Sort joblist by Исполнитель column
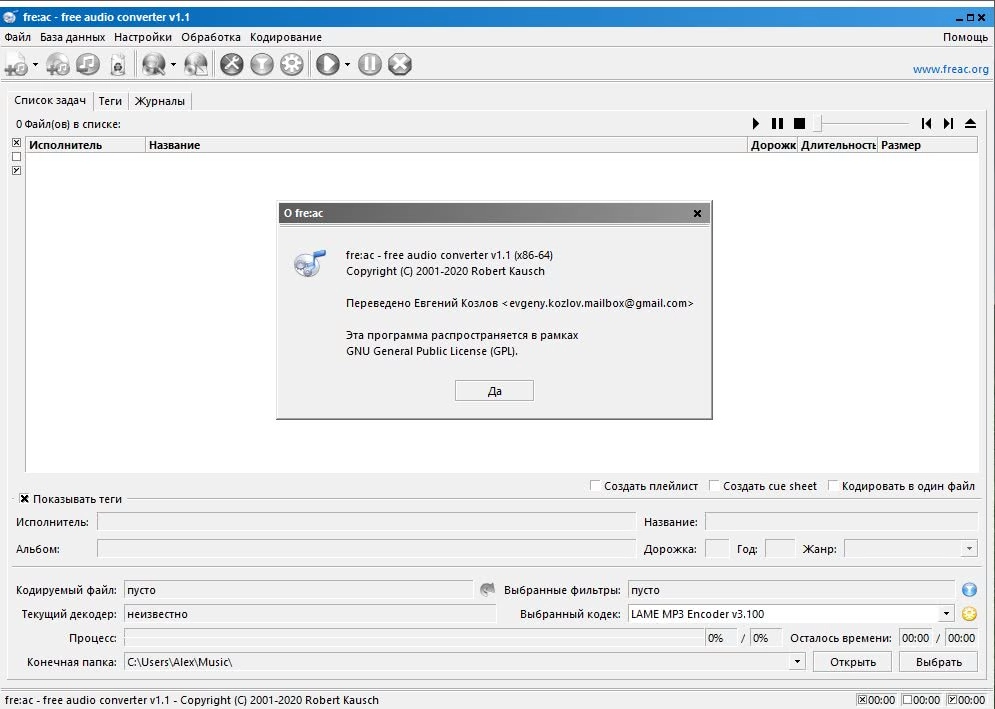 [86, 145]
